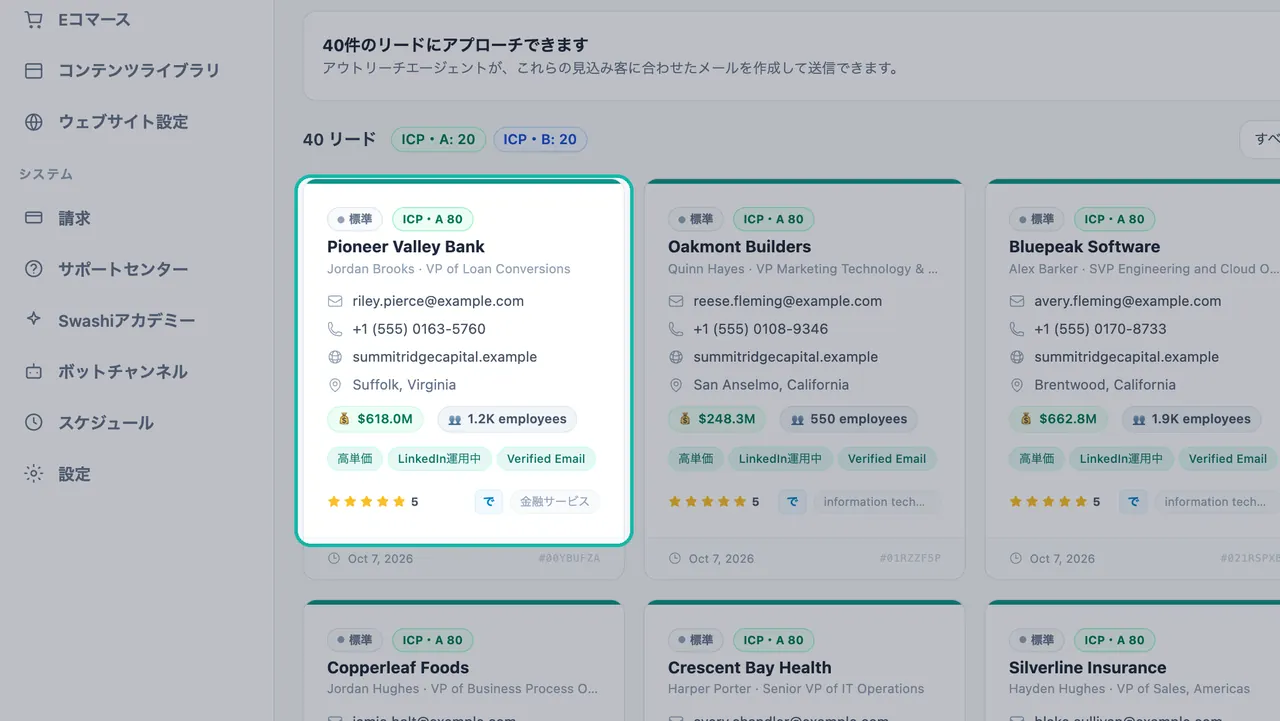Click the clock icon beside スケジュール
This screenshot has width=1280, height=721.
click(x=34, y=422)
